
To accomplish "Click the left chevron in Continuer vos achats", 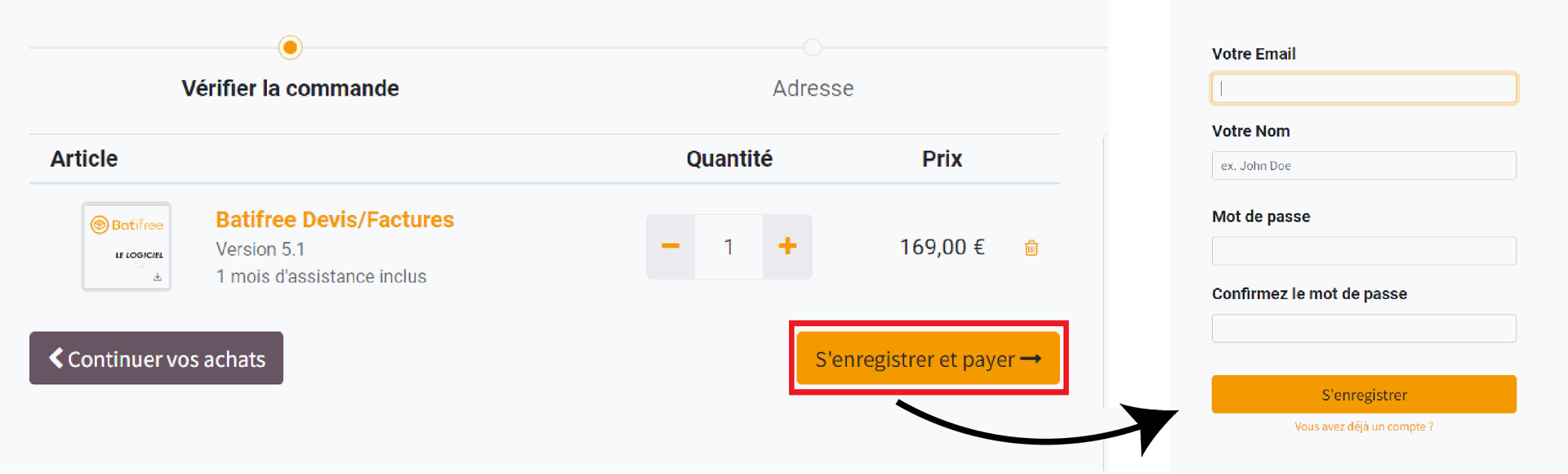I will pyautogui.click(x=56, y=358).
